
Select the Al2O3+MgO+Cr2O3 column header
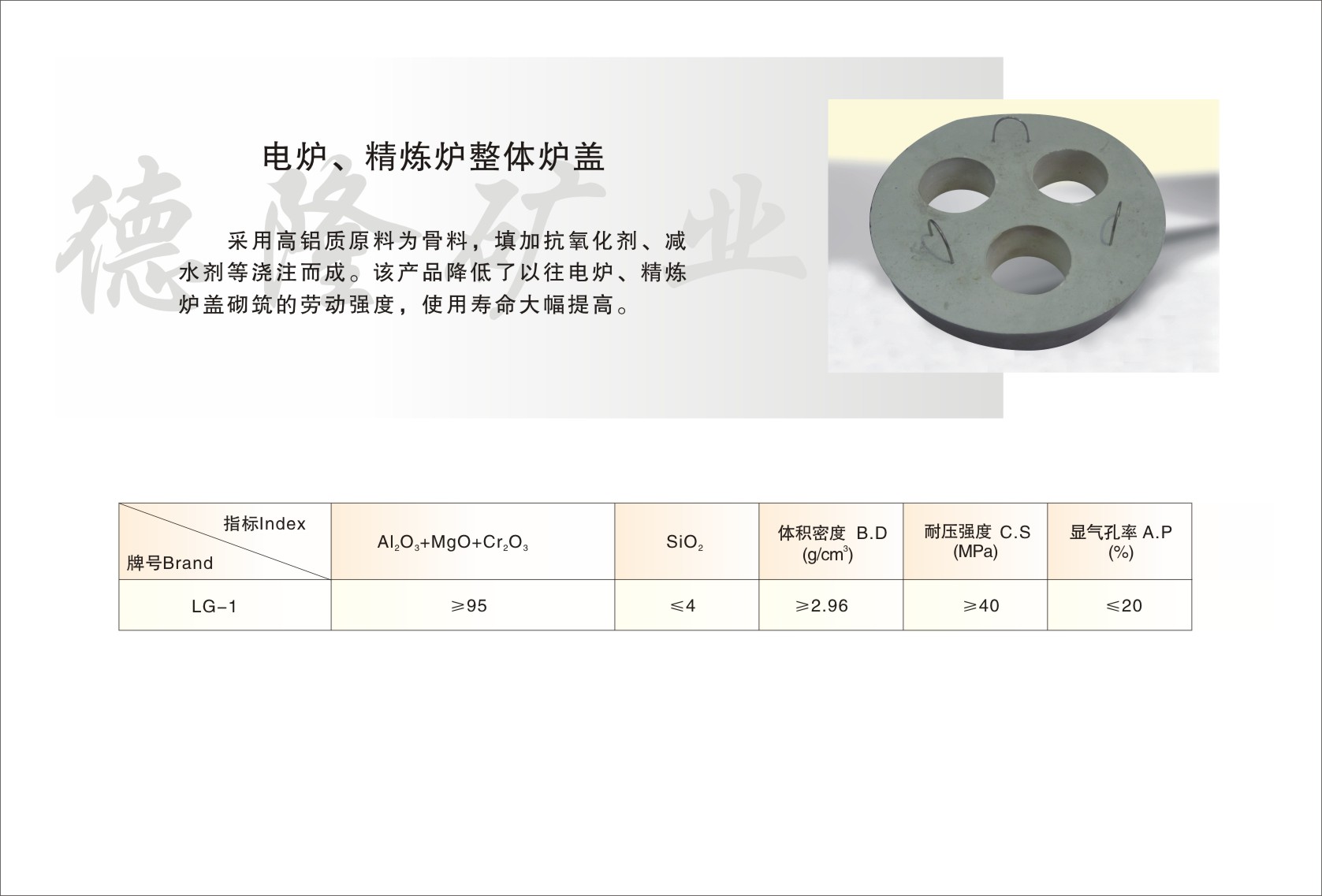(x=452, y=543)
